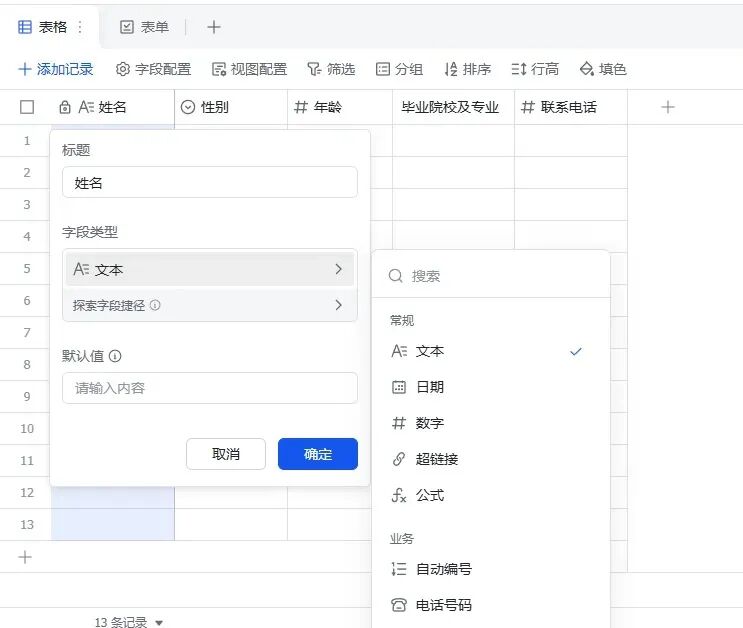This screenshot has width=743, height=628.
Task: Select the 毕业院校及专业 column header
Action: click(453, 107)
